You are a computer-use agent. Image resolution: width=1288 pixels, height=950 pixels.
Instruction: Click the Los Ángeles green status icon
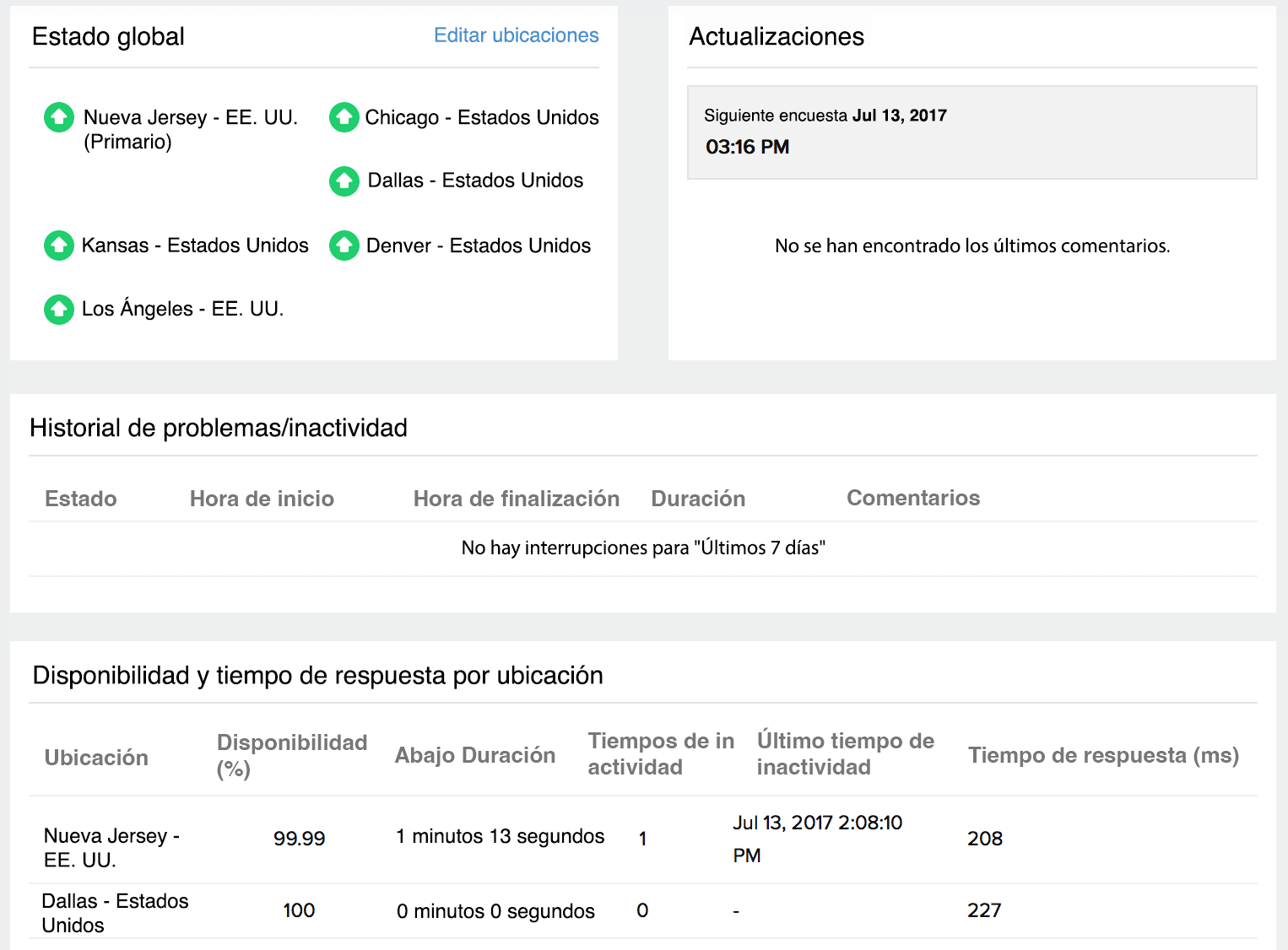[58, 309]
